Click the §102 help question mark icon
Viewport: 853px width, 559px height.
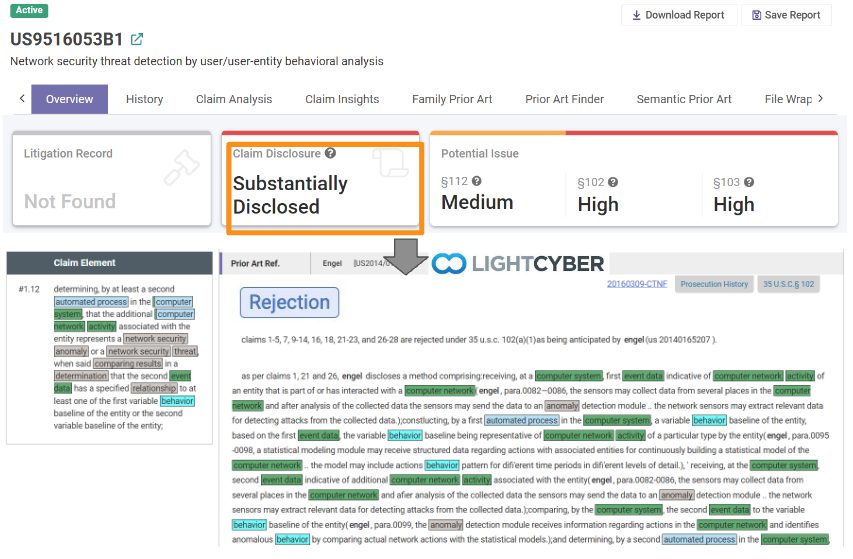[x=613, y=182]
